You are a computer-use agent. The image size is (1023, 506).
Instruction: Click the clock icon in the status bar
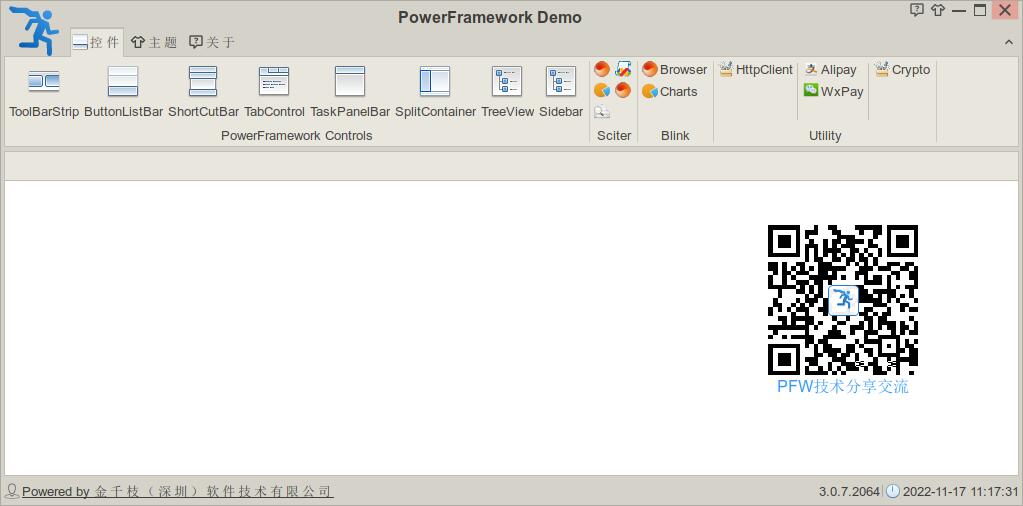[892, 491]
